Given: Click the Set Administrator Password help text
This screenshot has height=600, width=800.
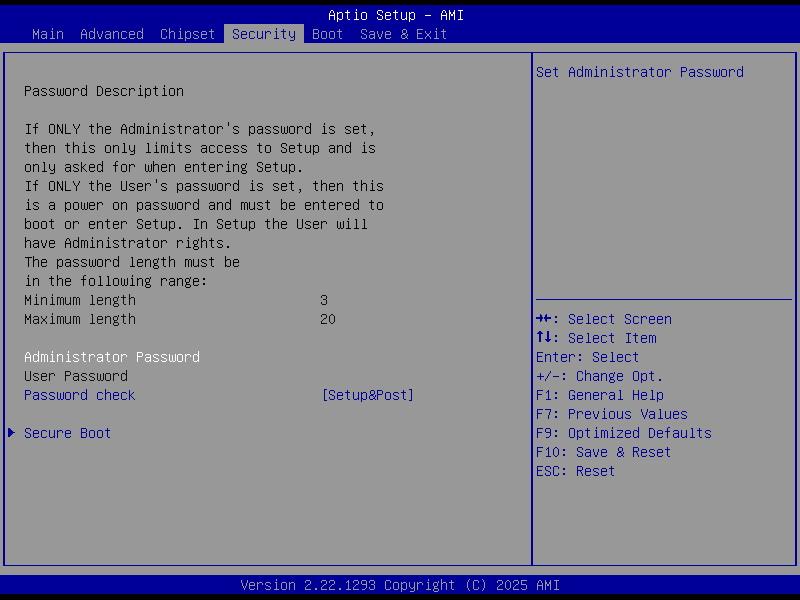Looking at the screenshot, I should point(640,72).
